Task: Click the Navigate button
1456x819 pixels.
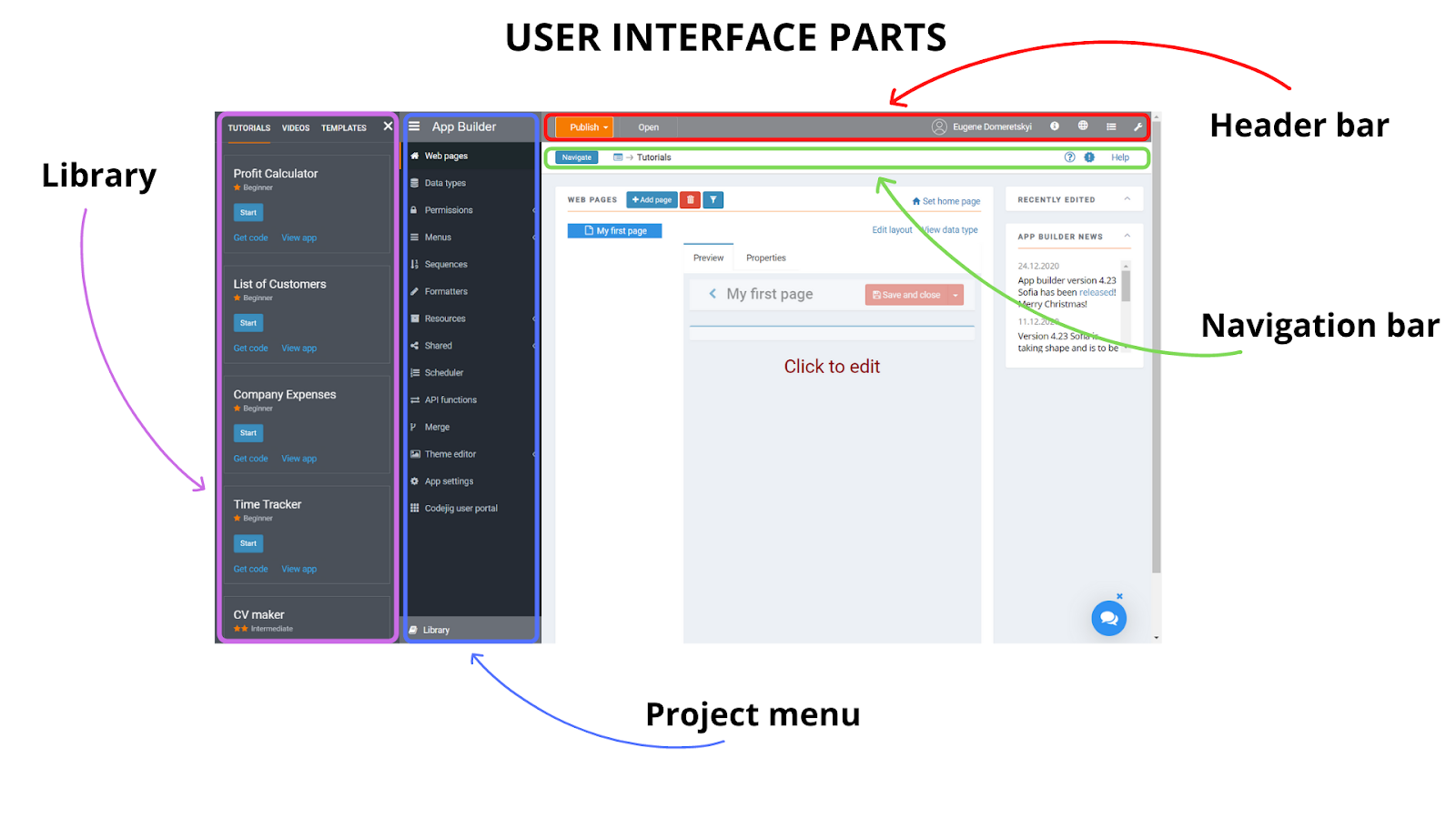Action: click(x=576, y=157)
